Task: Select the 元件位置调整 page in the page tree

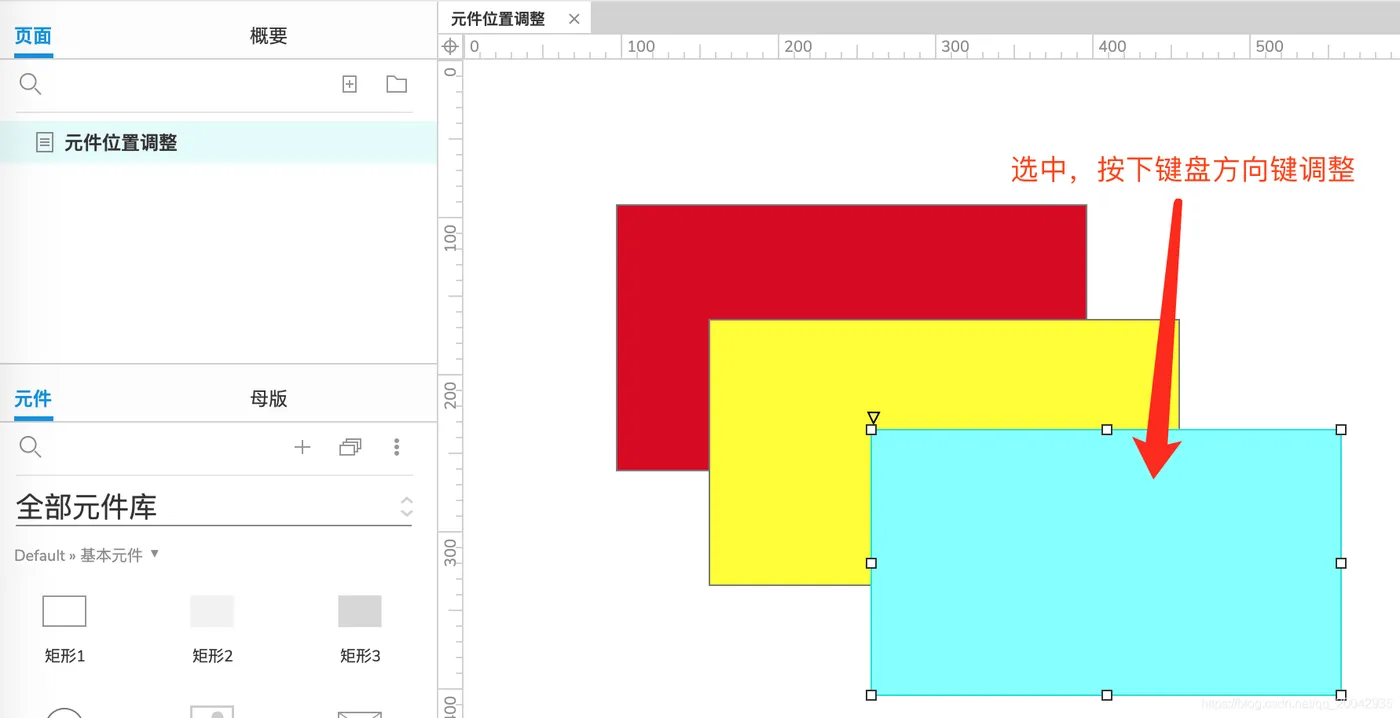Action: coord(218,142)
